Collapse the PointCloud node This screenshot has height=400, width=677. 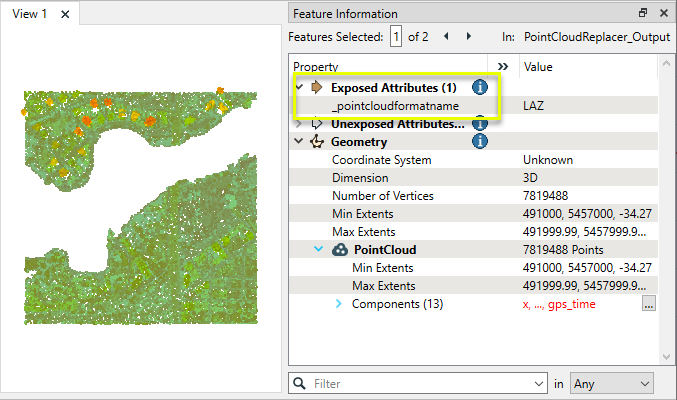[x=319, y=250]
